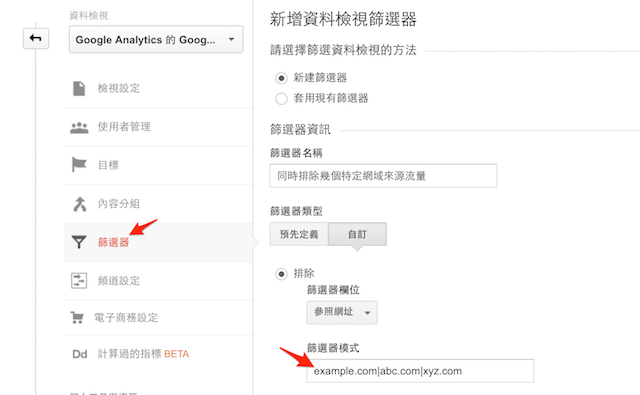This screenshot has height=395, width=640.
Task: Choose the 排除 radio option
Action: coord(281,274)
